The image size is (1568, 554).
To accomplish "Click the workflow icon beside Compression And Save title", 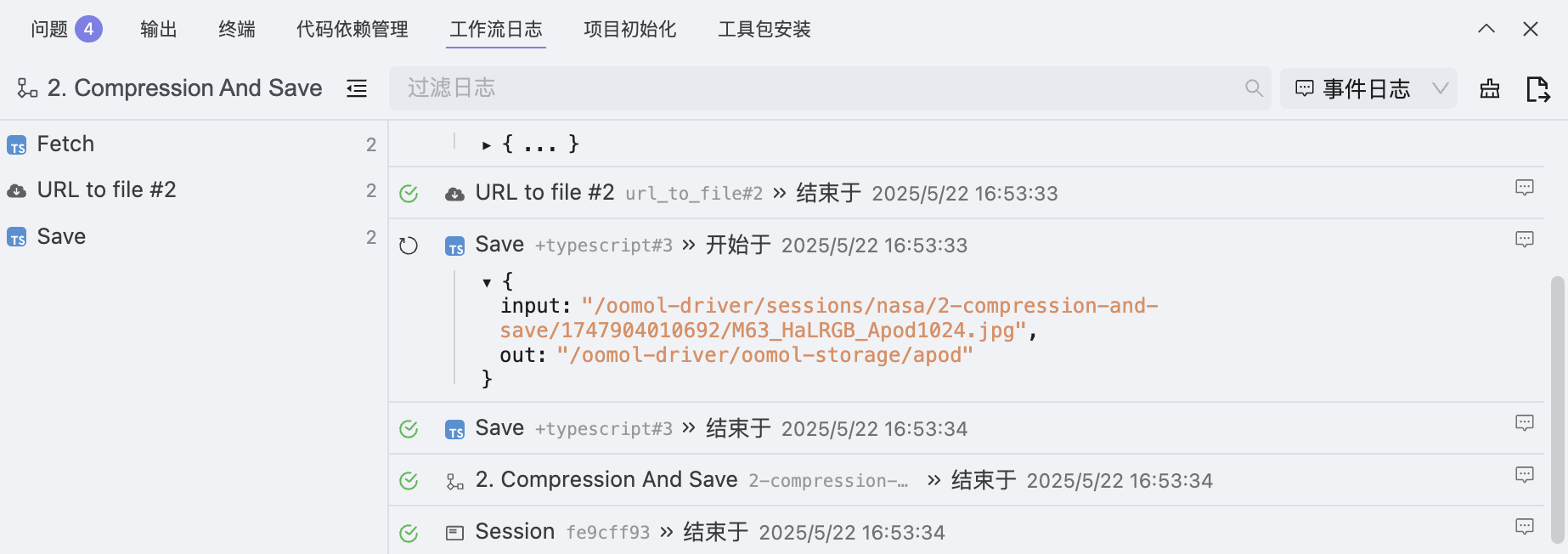I will [27, 88].
